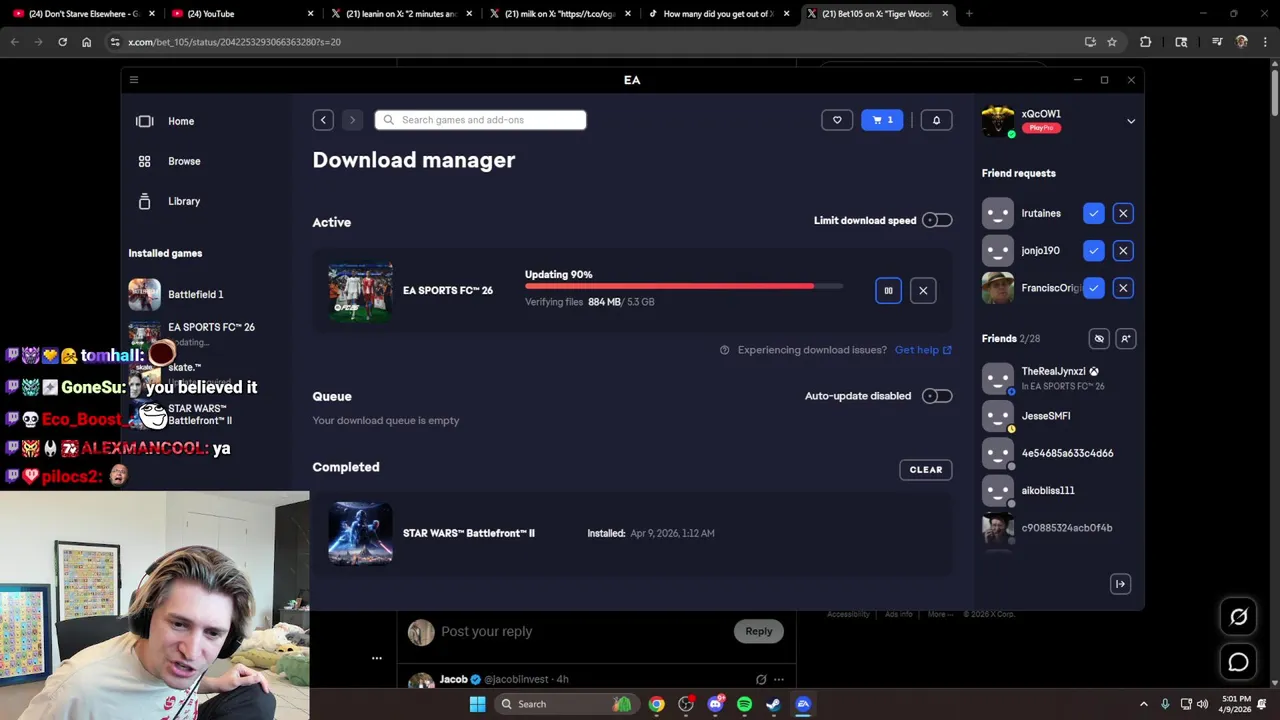
Task: Switch to leanin on X browser tab
Action: (400, 14)
